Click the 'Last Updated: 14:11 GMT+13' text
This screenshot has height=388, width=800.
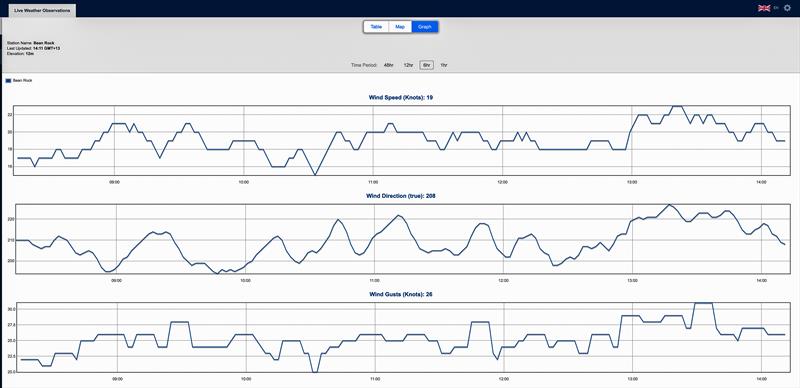point(34,48)
